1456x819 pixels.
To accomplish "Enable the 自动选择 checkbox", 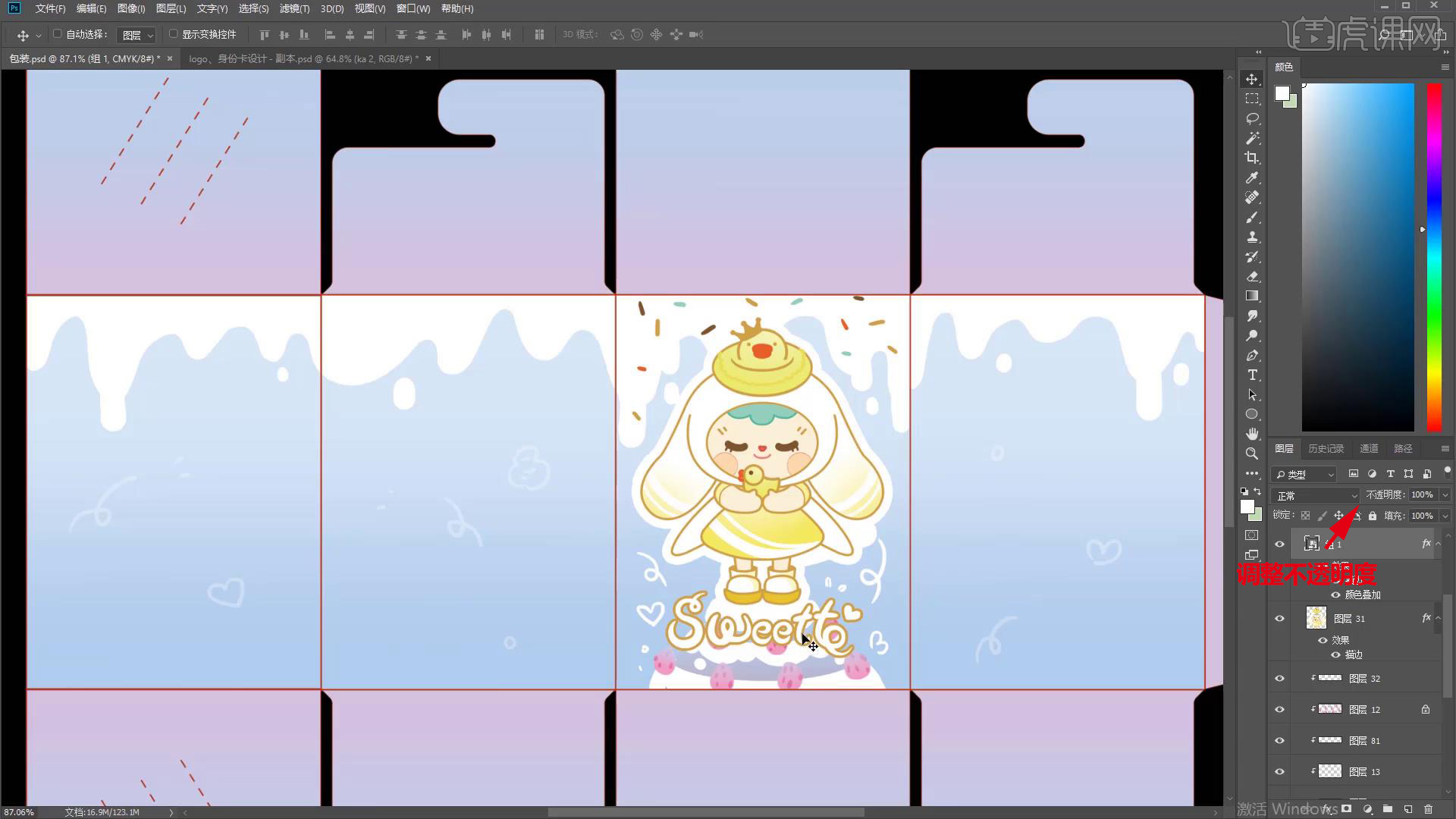I will (58, 34).
